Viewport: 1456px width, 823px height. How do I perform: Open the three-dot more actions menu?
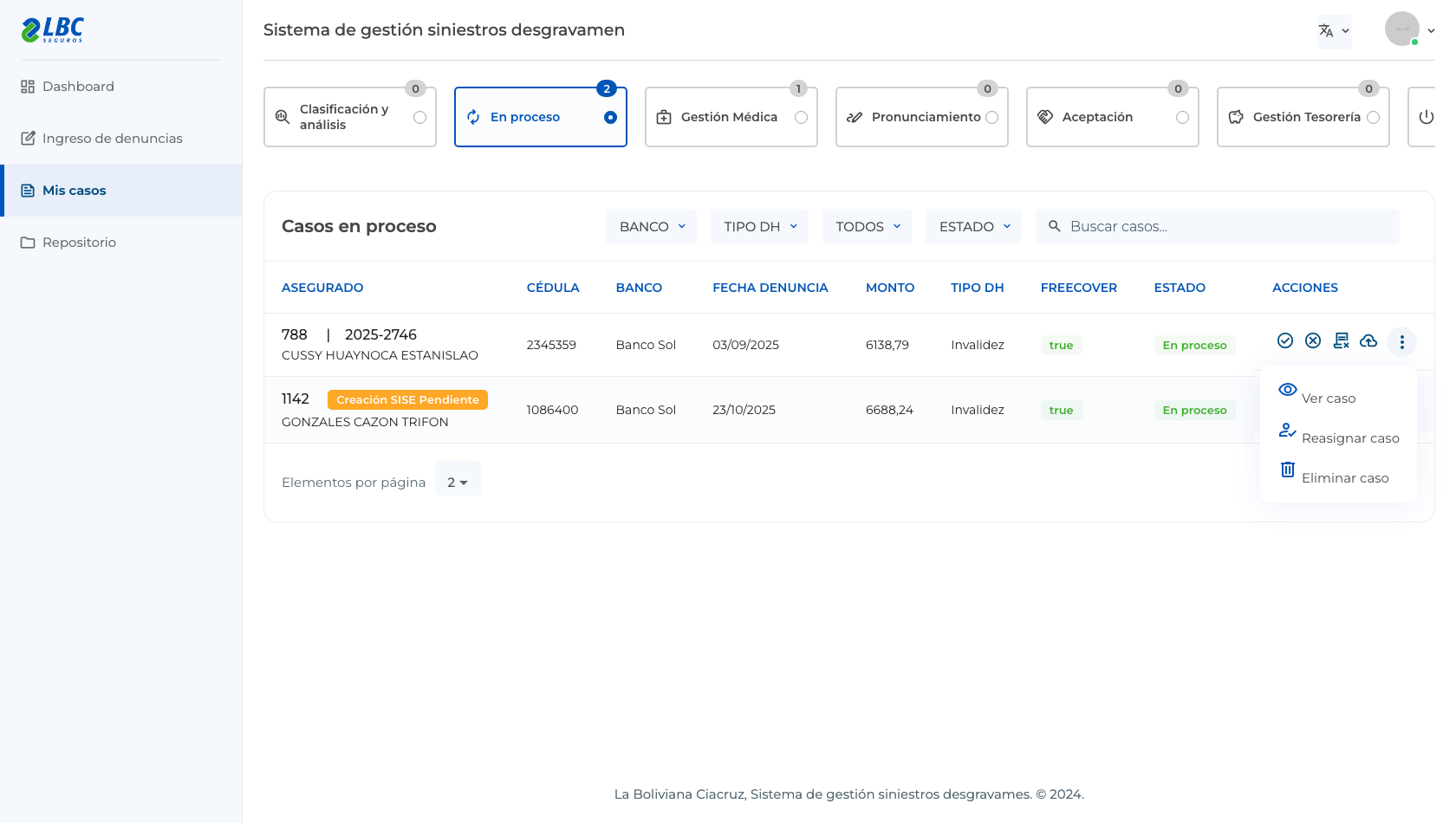pyautogui.click(x=1401, y=341)
